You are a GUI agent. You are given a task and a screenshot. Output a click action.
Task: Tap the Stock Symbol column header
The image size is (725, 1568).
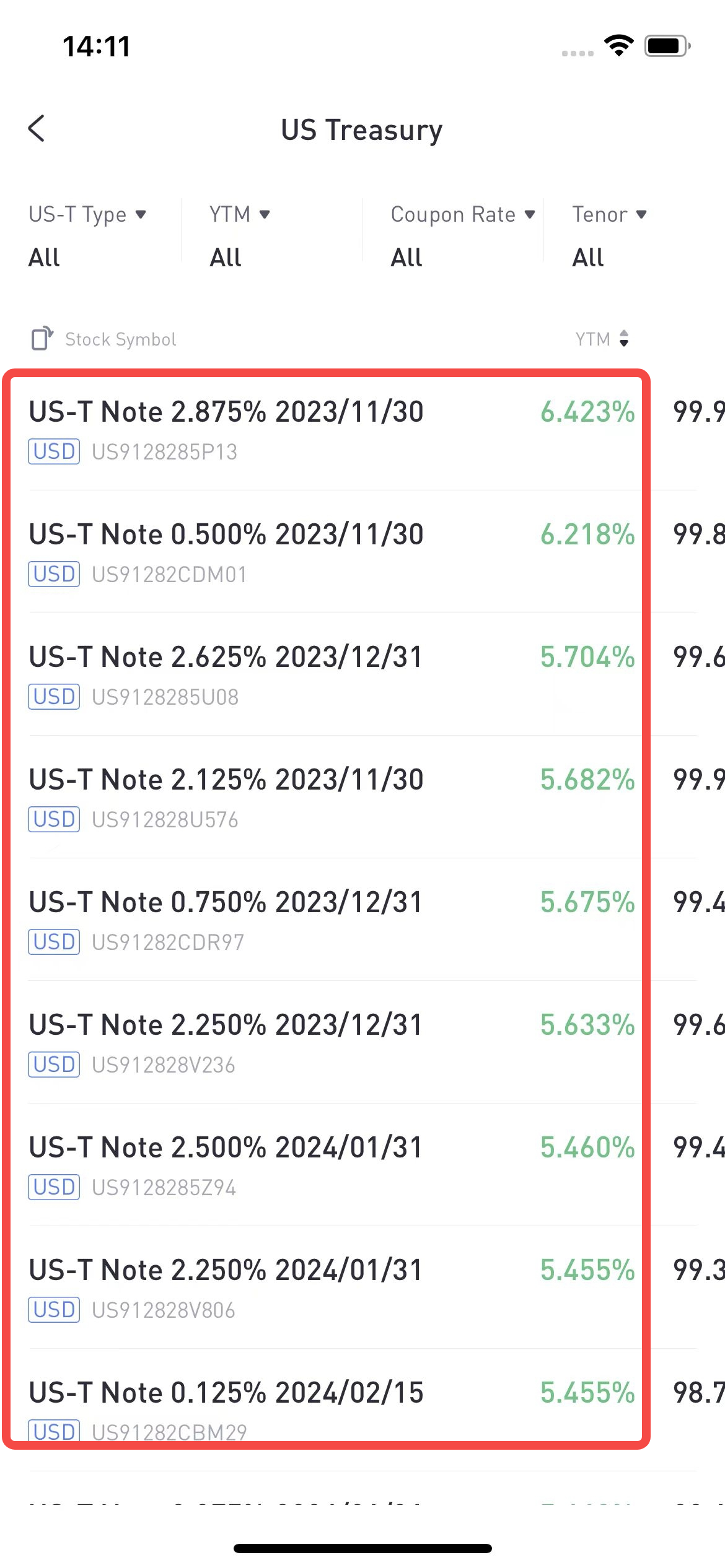[x=121, y=339]
